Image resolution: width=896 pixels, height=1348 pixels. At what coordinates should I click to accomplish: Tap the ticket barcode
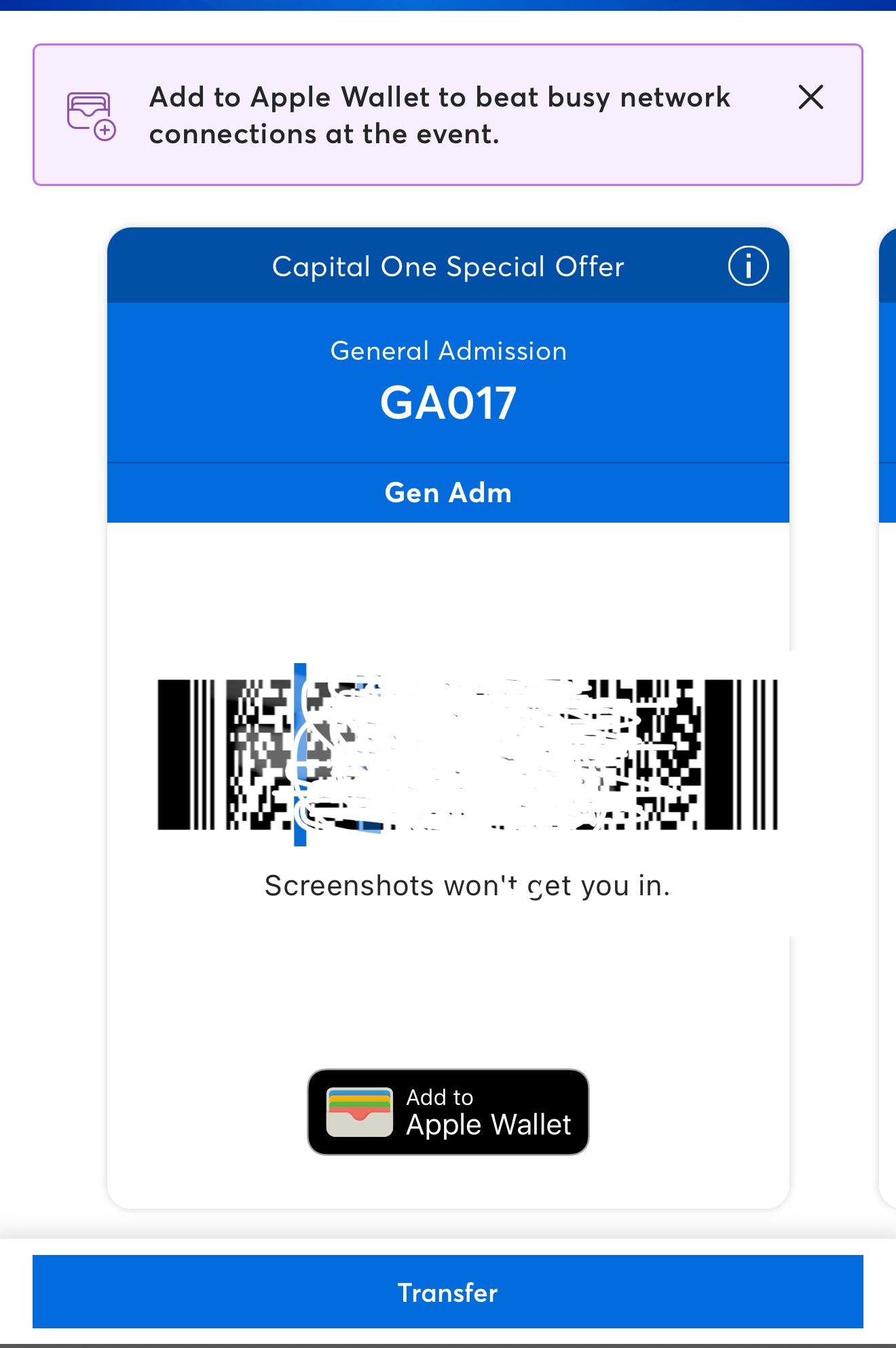coord(467,755)
